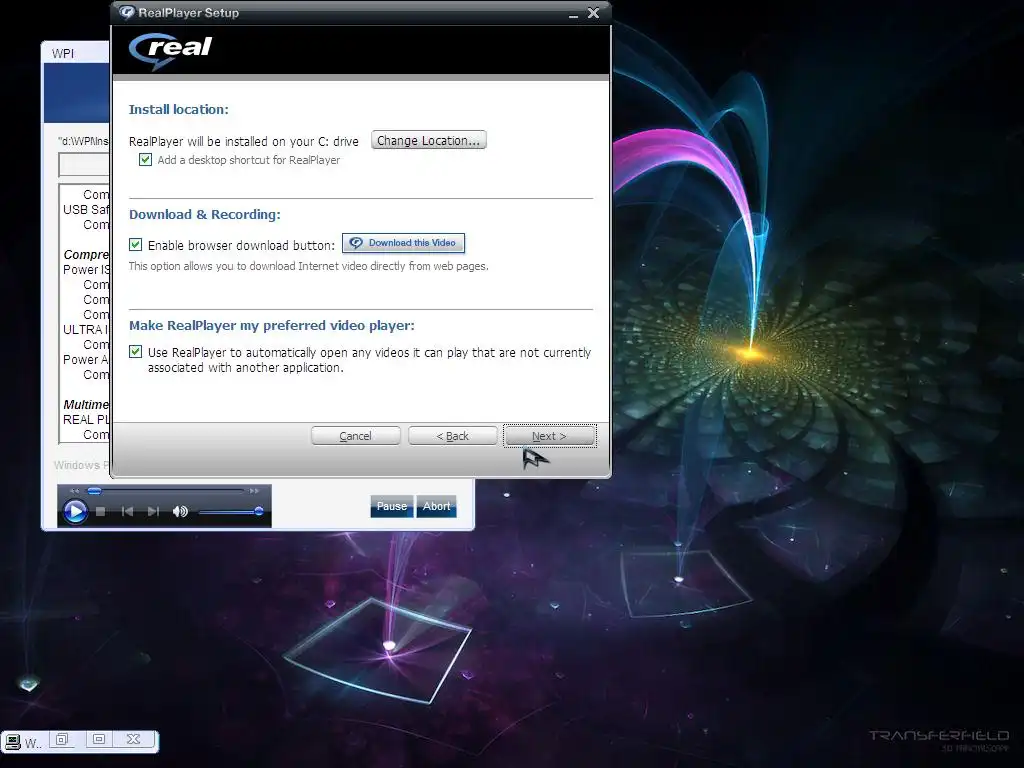The height and width of the screenshot is (768, 1024).
Task: Click the WPI player seek slider knob
Action: point(95,490)
